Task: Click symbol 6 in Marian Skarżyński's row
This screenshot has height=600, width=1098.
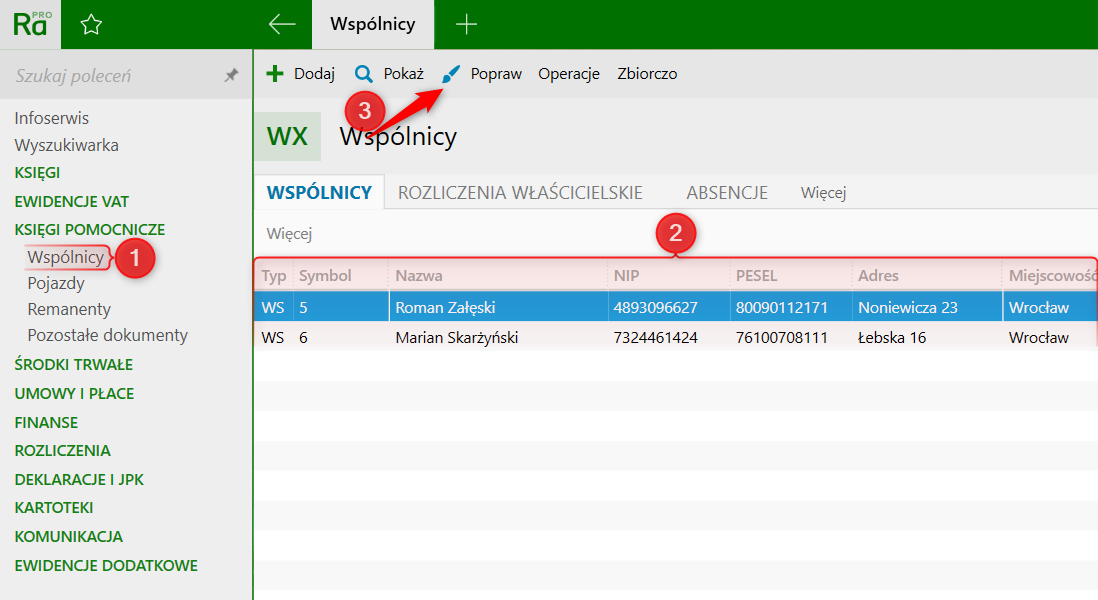Action: click(x=304, y=337)
